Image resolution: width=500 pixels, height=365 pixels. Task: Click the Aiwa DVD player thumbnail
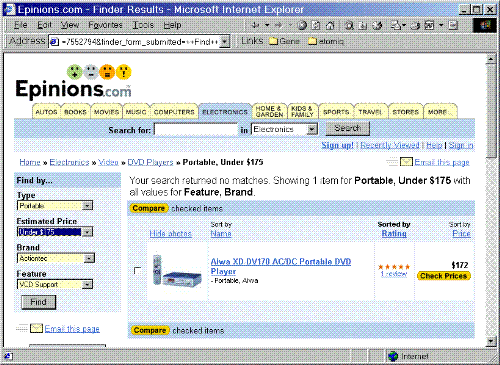point(177,270)
